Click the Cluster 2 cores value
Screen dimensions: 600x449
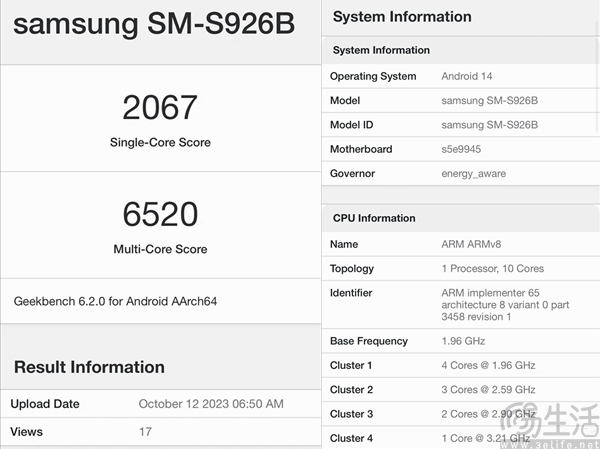[488, 389]
